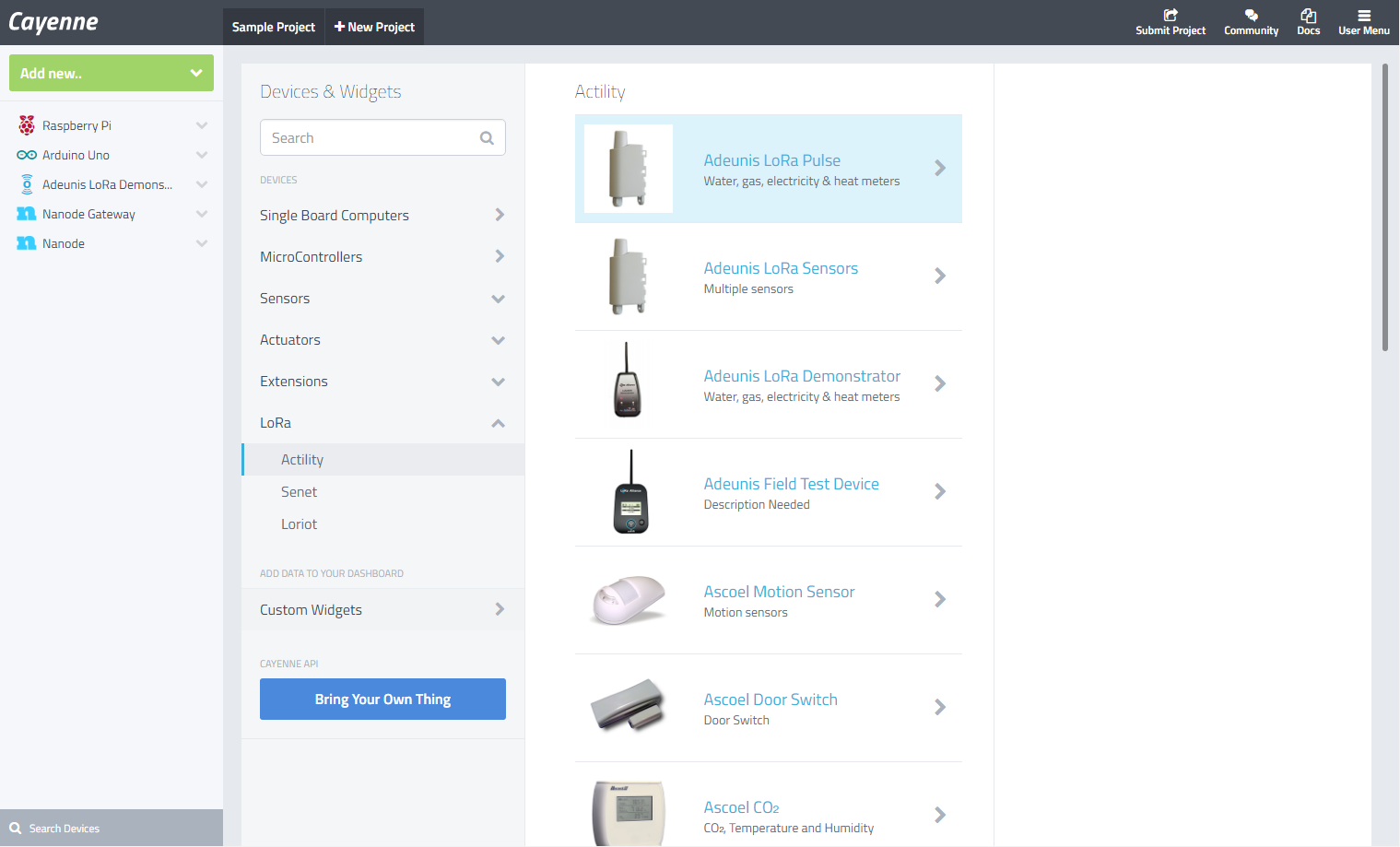Open Ascoel CO2 link
Screen dimensions: 1400x847
pos(741,807)
